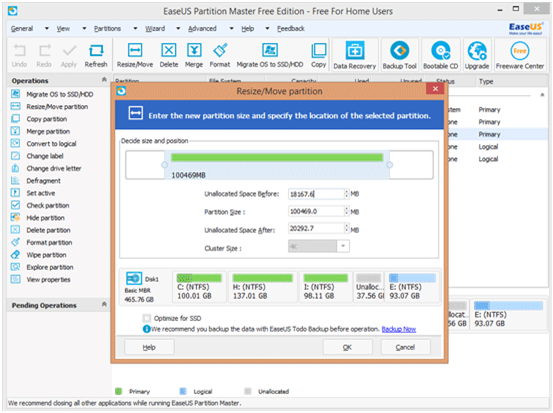This screenshot has height=413, width=553.
Task: Launch the Bootable CD creator
Action: click(x=440, y=55)
